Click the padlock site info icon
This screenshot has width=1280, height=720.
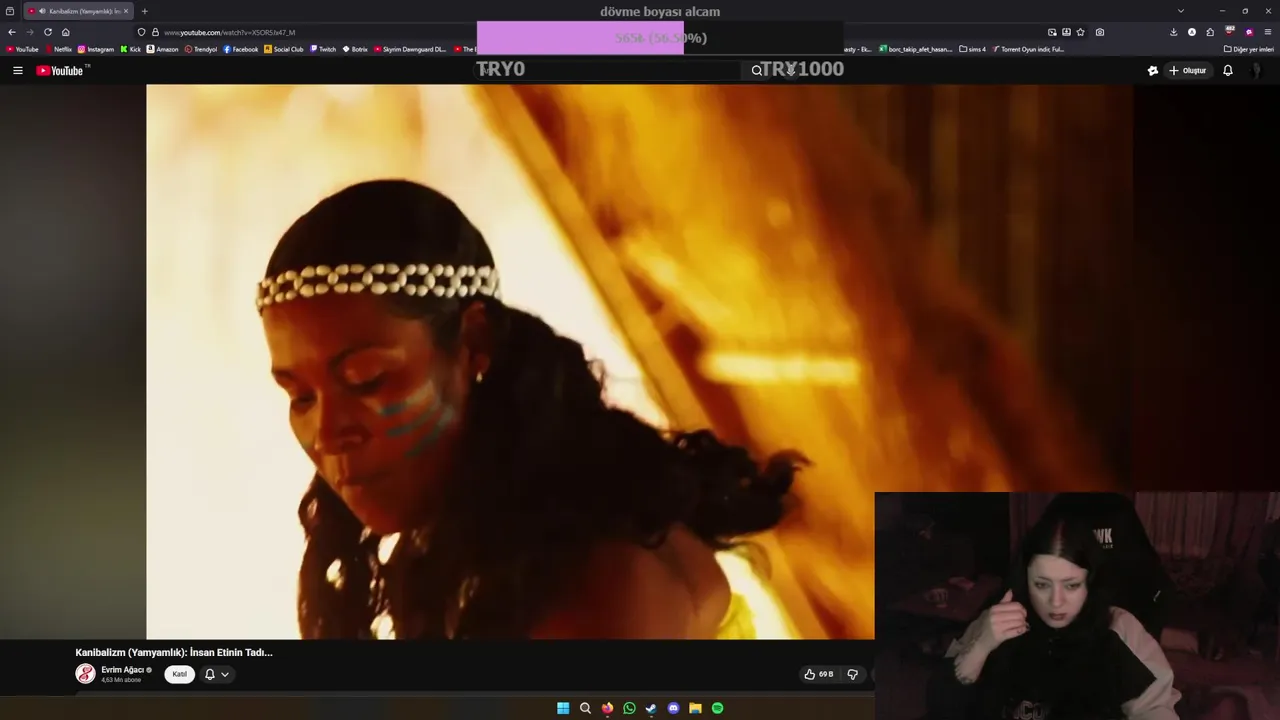pyautogui.click(x=155, y=32)
